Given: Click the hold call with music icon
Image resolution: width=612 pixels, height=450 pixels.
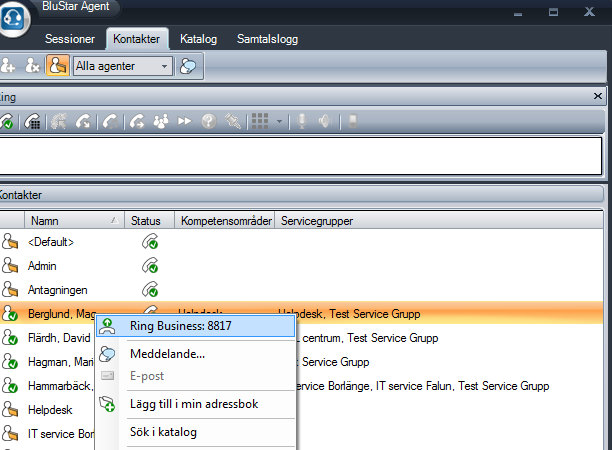Looking at the screenshot, I should coord(111,121).
